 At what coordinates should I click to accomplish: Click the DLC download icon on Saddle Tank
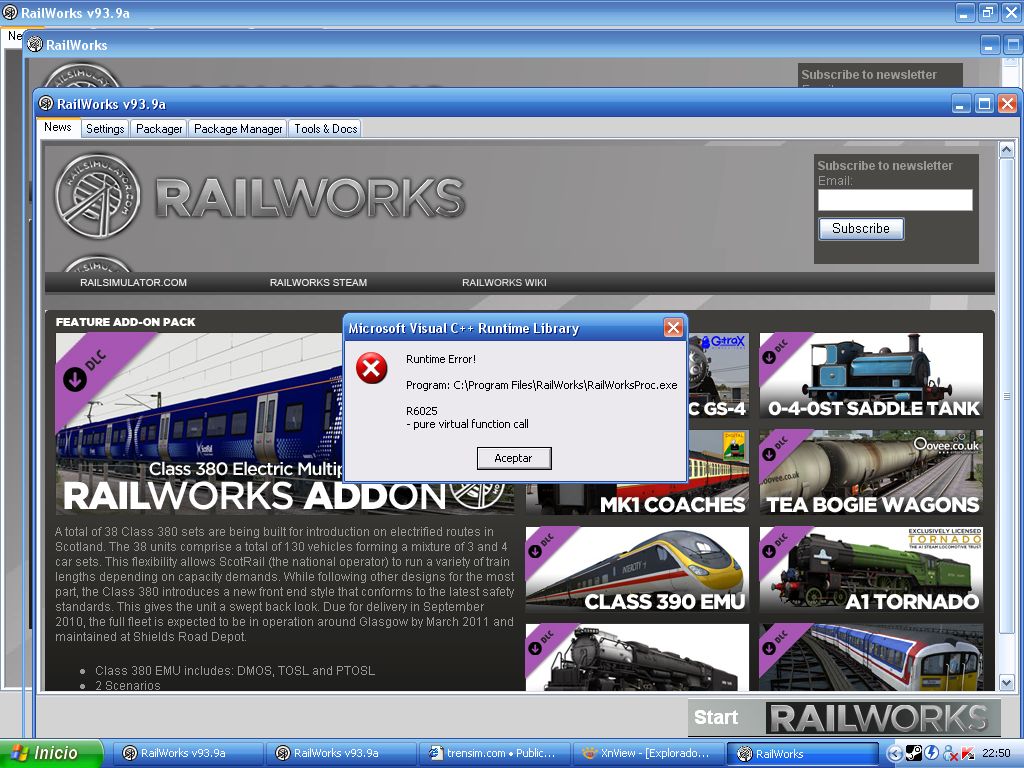[x=770, y=355]
